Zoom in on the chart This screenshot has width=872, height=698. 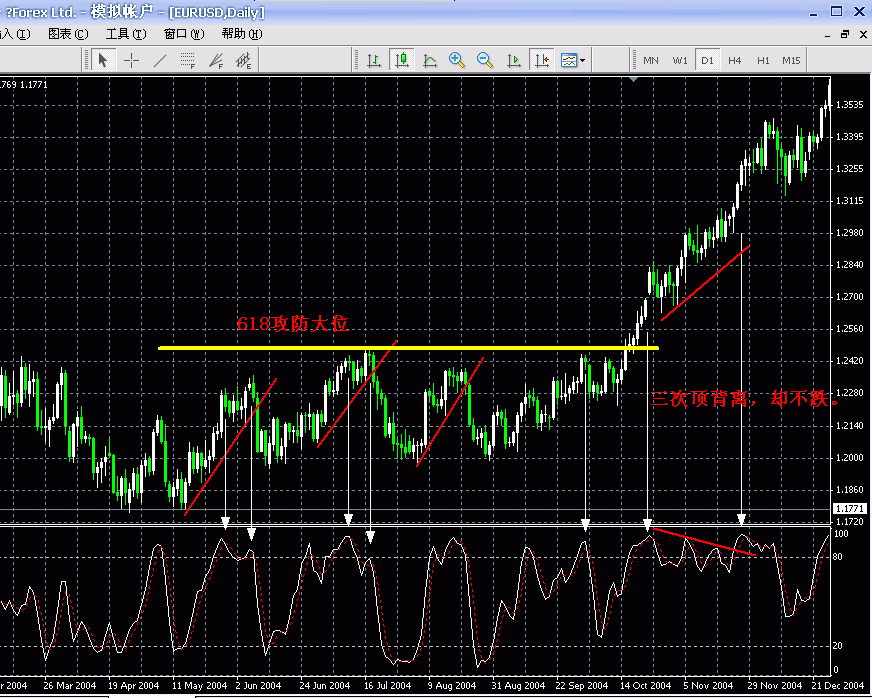457,60
